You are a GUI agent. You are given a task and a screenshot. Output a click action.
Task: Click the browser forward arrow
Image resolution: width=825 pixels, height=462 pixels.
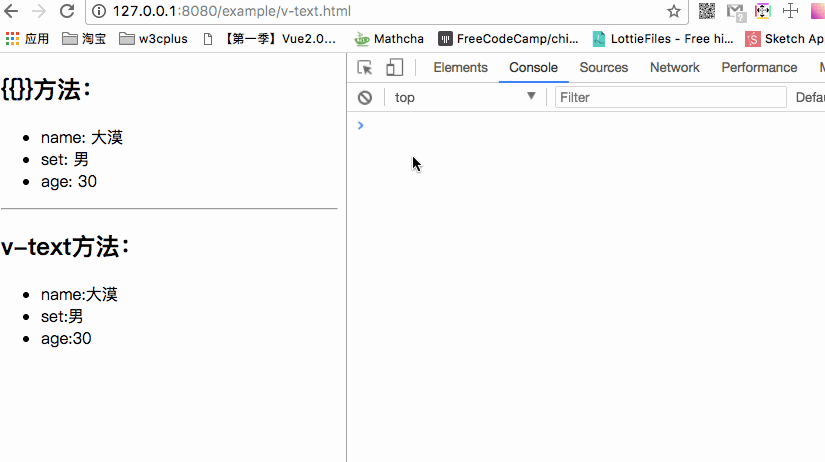click(x=39, y=11)
